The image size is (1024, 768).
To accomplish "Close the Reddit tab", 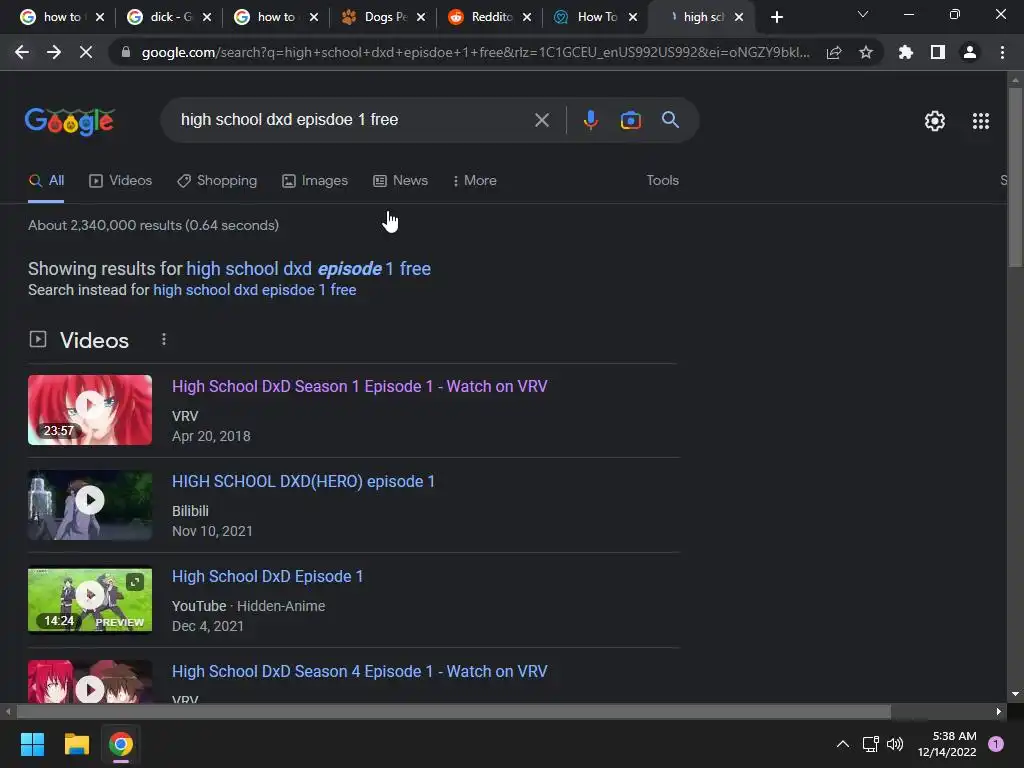I will (x=527, y=18).
